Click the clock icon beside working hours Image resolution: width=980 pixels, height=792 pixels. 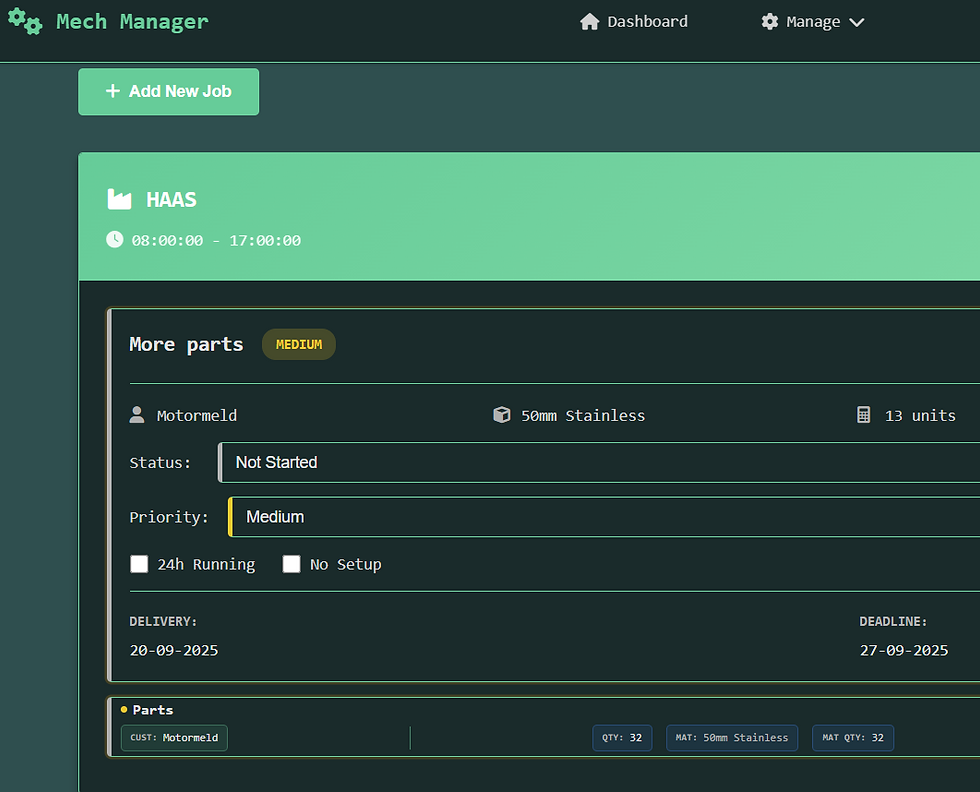(114, 239)
